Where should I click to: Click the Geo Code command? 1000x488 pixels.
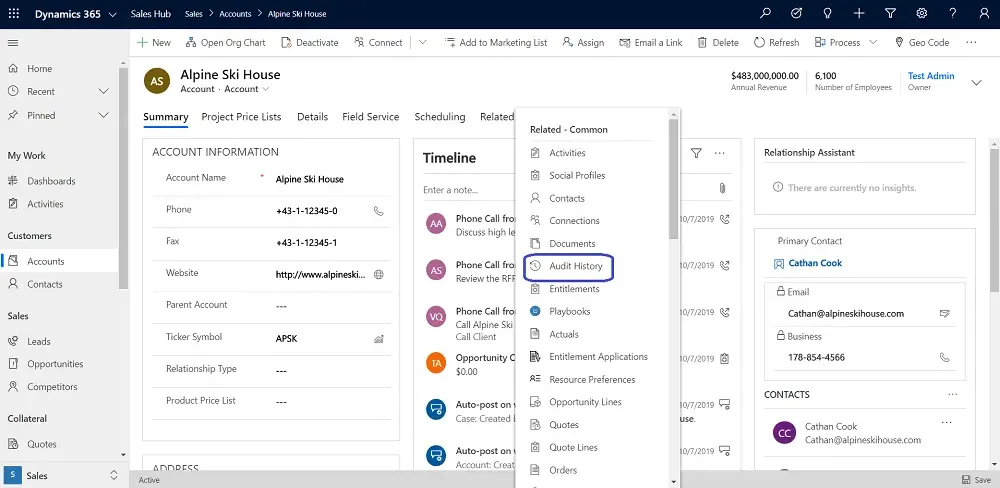tap(922, 43)
